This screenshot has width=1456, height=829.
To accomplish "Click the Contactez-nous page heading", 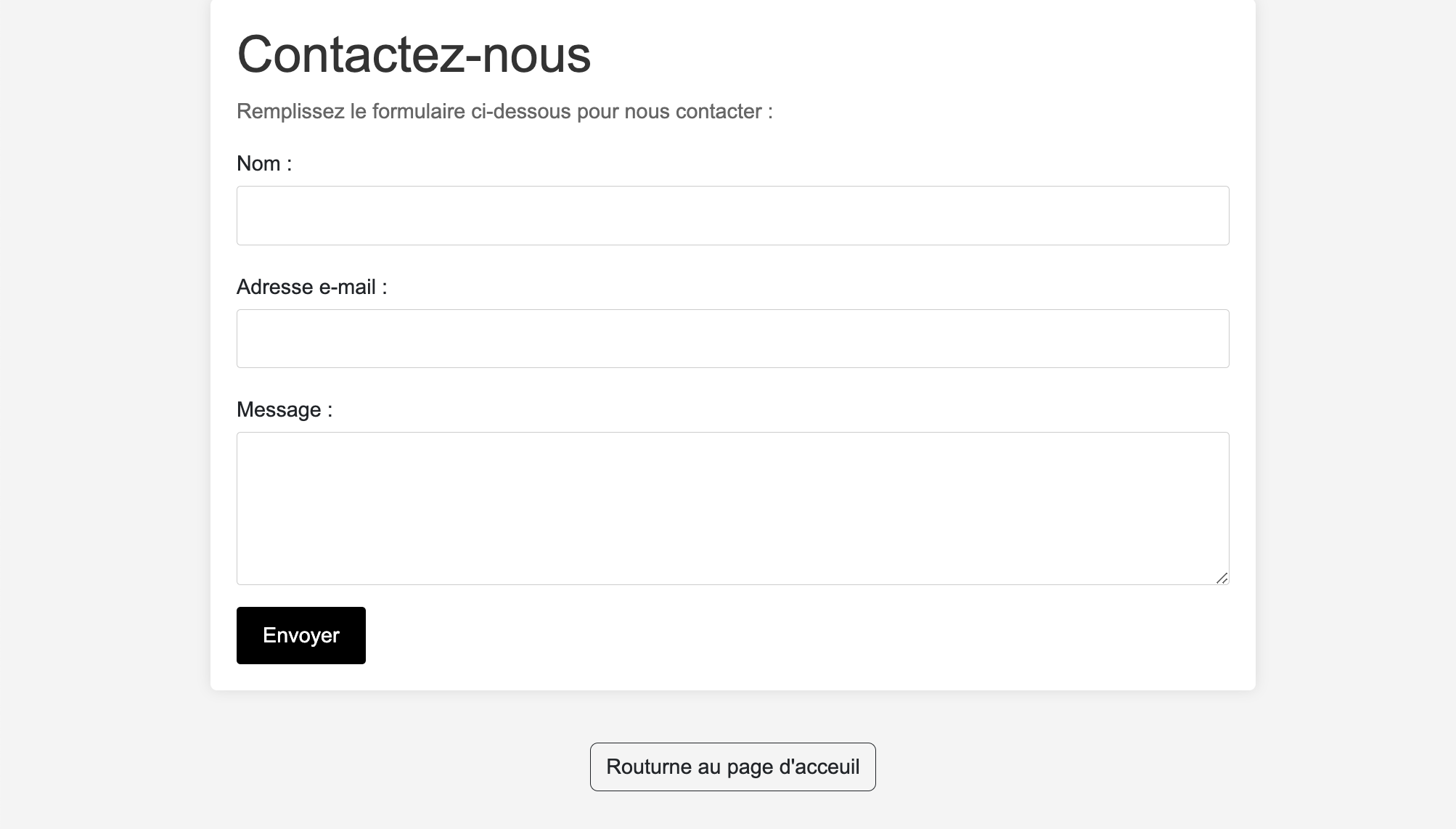I will 414,55.
